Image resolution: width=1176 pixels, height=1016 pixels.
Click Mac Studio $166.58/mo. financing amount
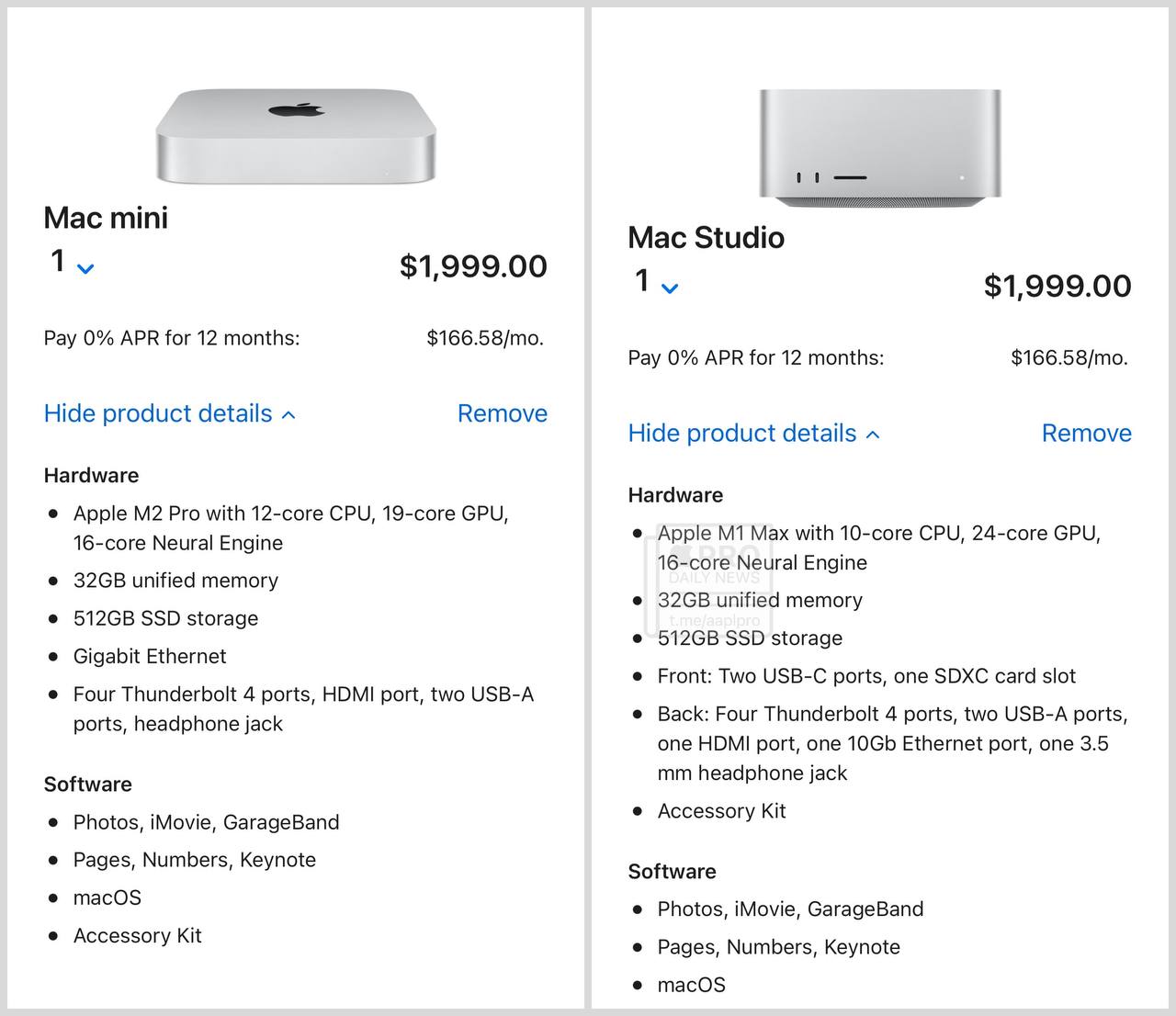(x=1069, y=357)
